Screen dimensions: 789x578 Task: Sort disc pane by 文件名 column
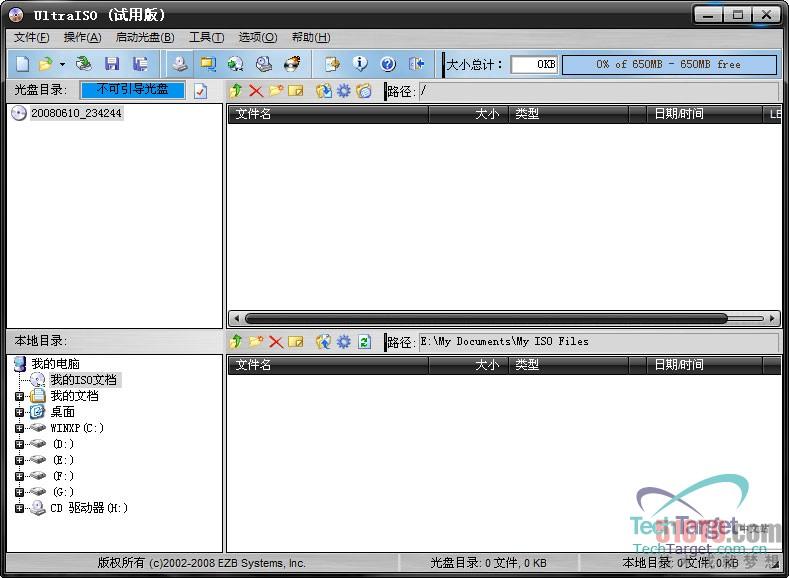[328, 114]
